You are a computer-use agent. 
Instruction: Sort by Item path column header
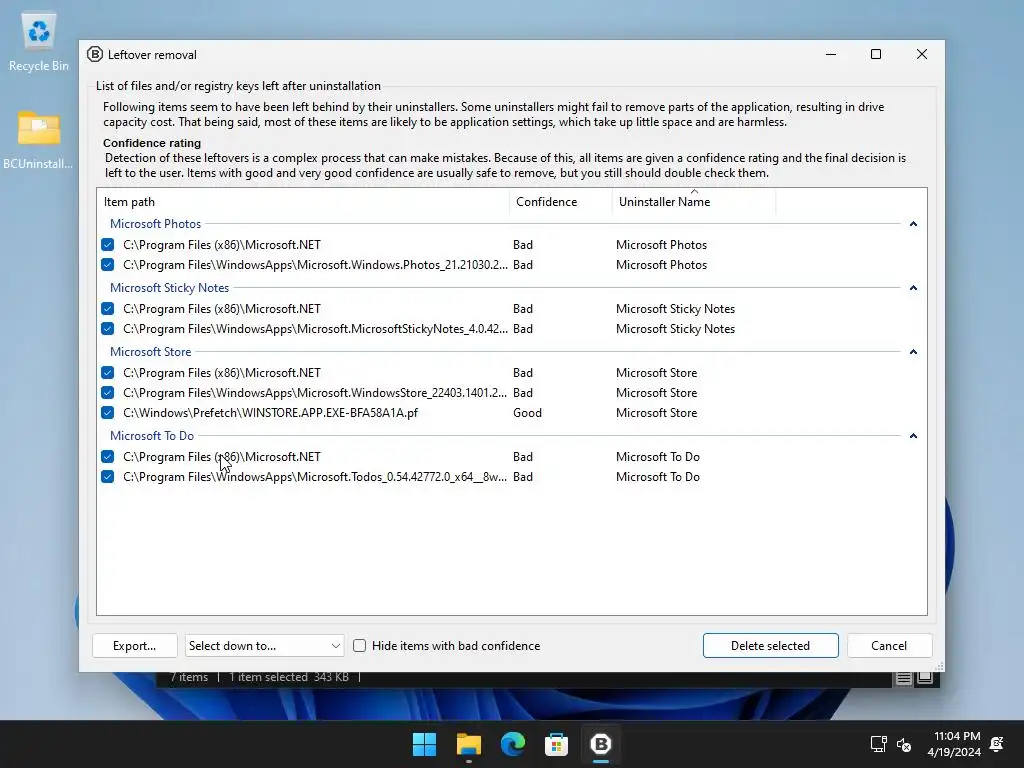point(303,202)
